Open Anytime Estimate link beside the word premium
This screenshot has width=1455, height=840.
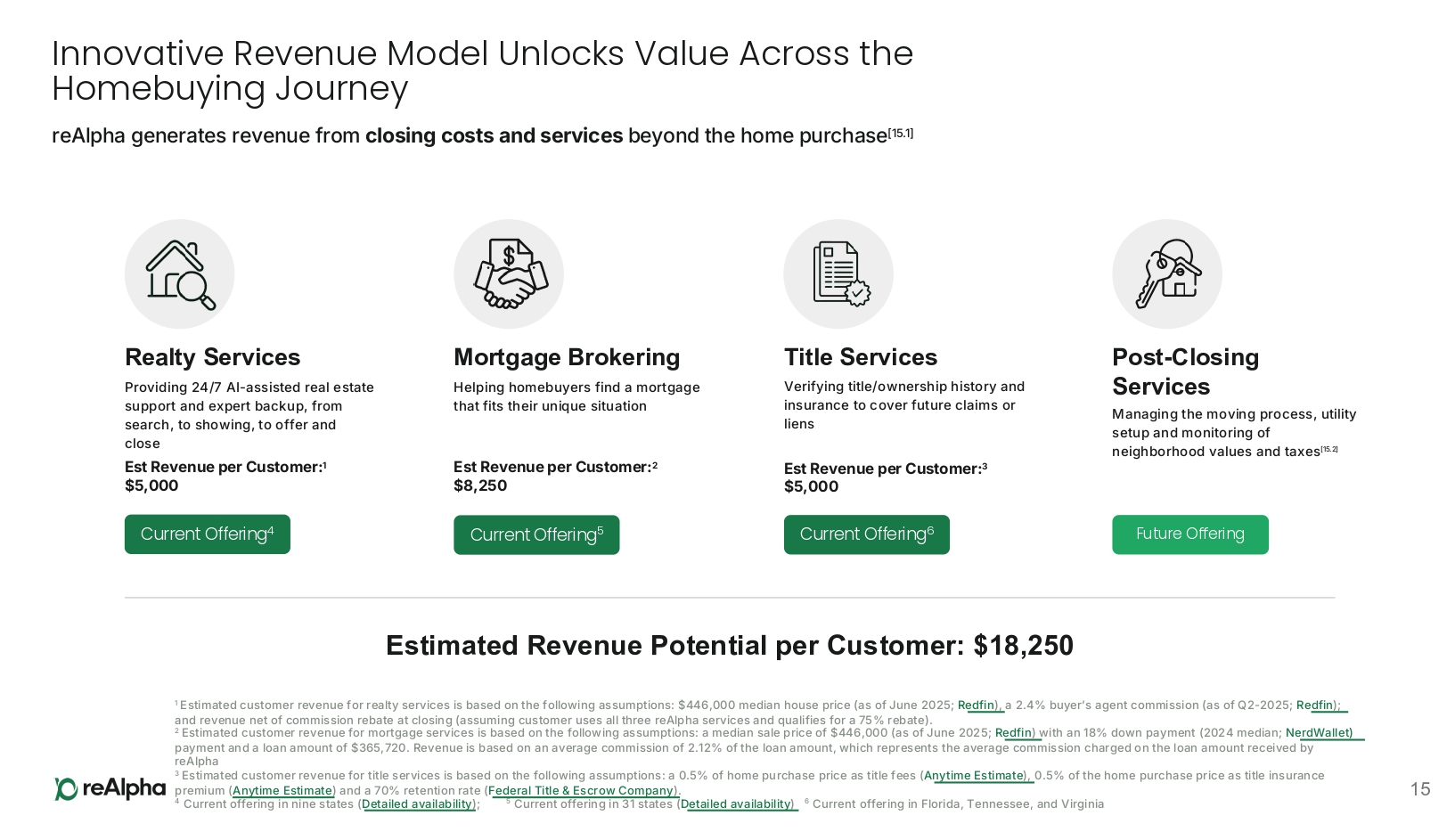(x=282, y=791)
